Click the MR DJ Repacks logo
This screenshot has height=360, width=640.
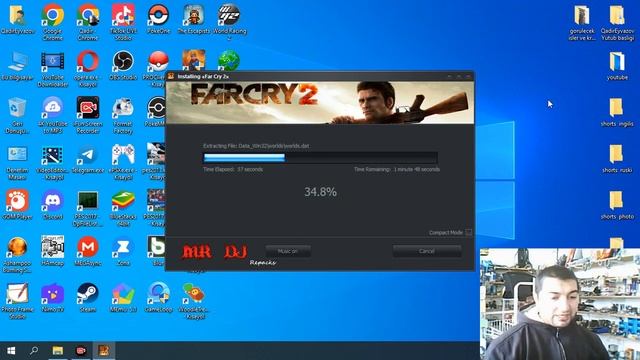(x=229, y=254)
